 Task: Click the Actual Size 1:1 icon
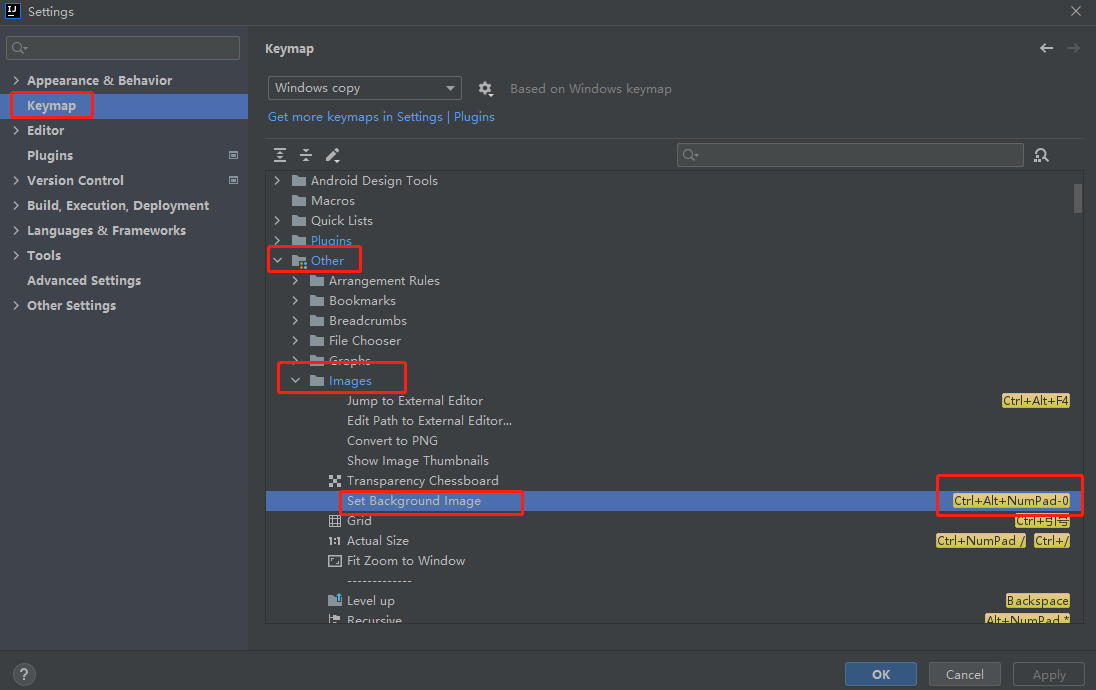pos(335,541)
